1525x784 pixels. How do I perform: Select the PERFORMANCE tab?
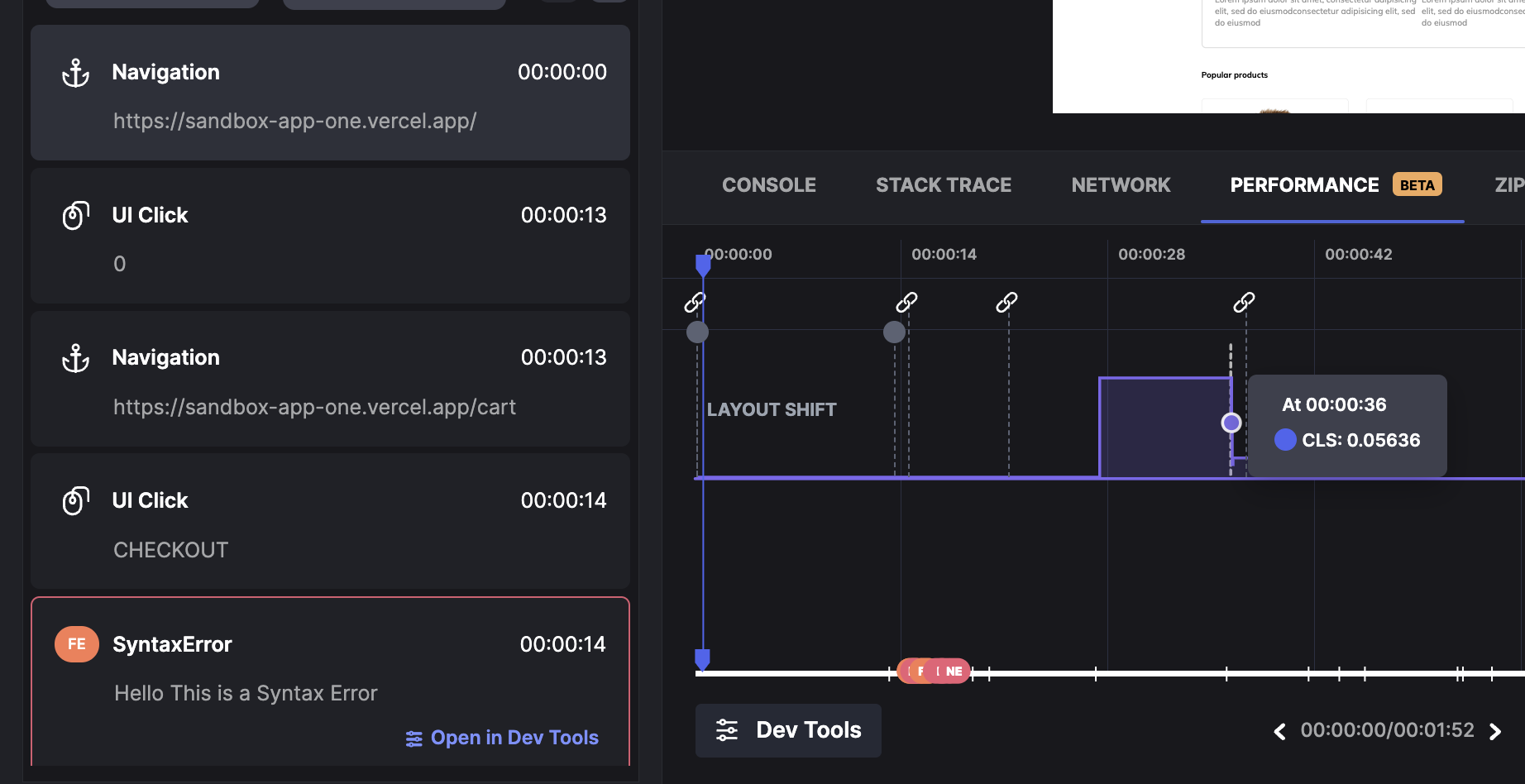[x=1304, y=185]
